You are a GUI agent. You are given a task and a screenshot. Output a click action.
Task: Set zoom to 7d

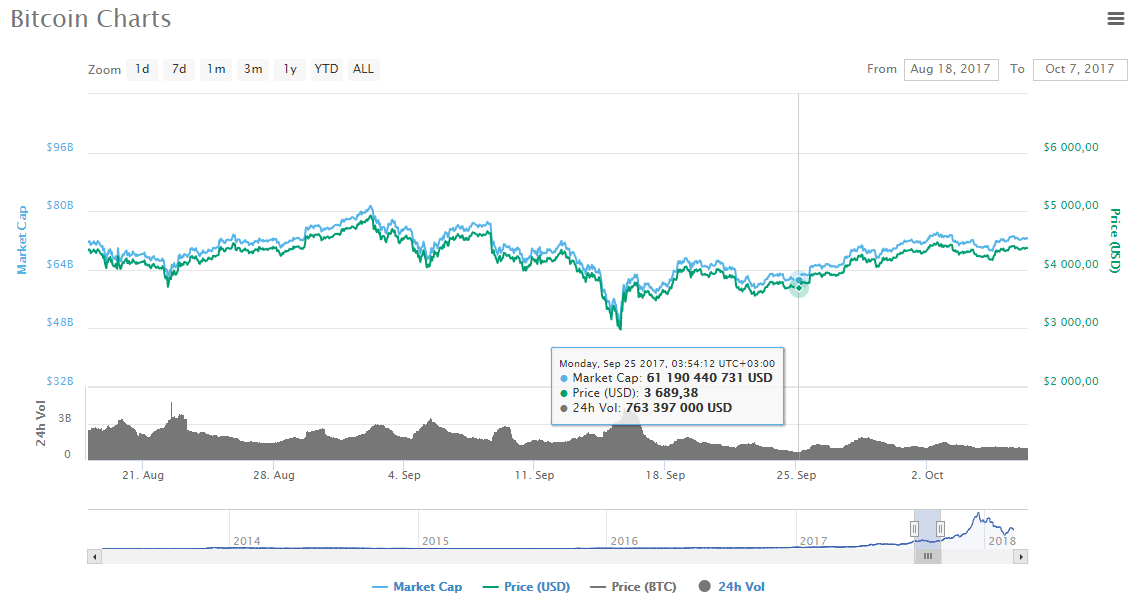(179, 69)
